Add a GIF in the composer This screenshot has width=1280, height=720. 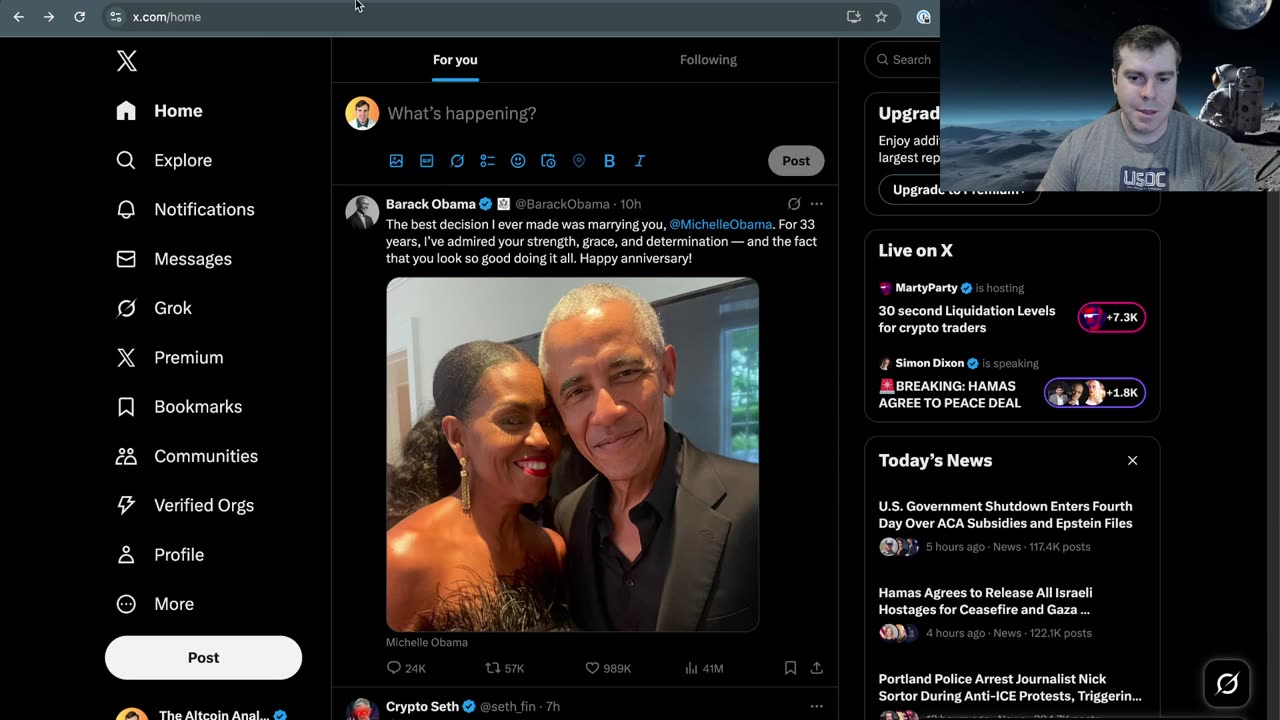(x=427, y=161)
